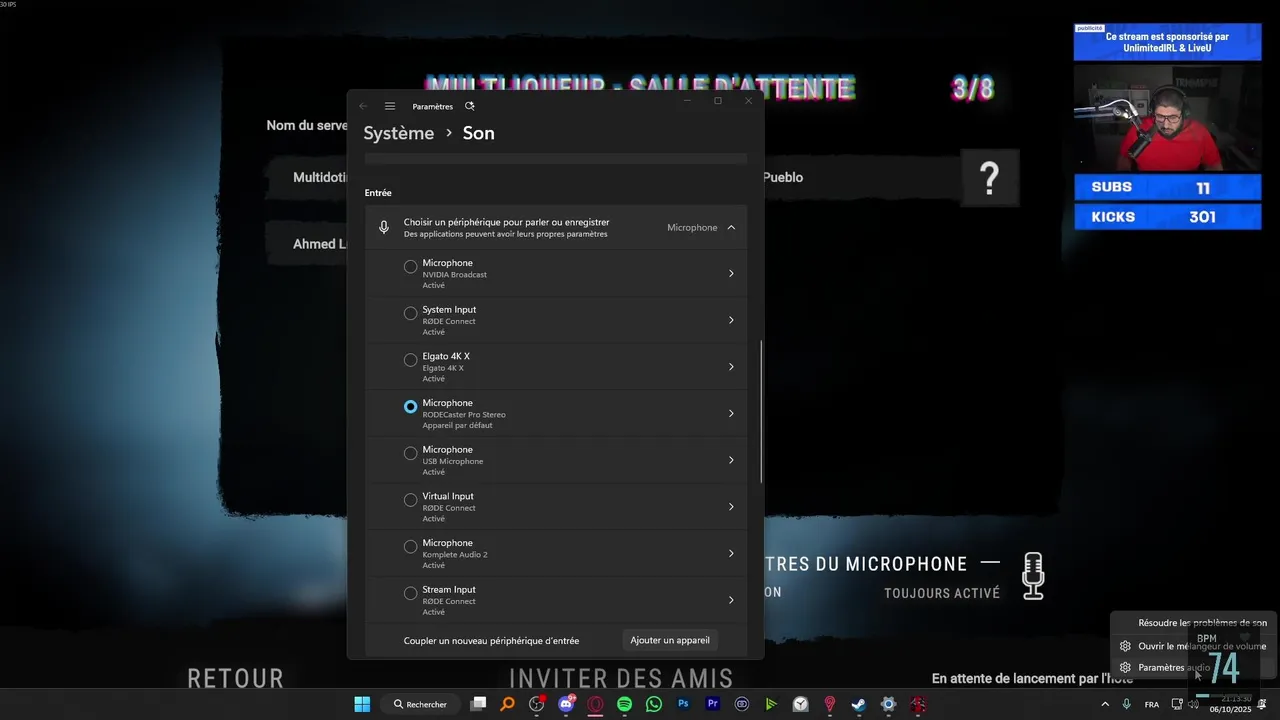Open System Input details arrow
Image resolution: width=1280 pixels, height=720 pixels.
pos(731,320)
